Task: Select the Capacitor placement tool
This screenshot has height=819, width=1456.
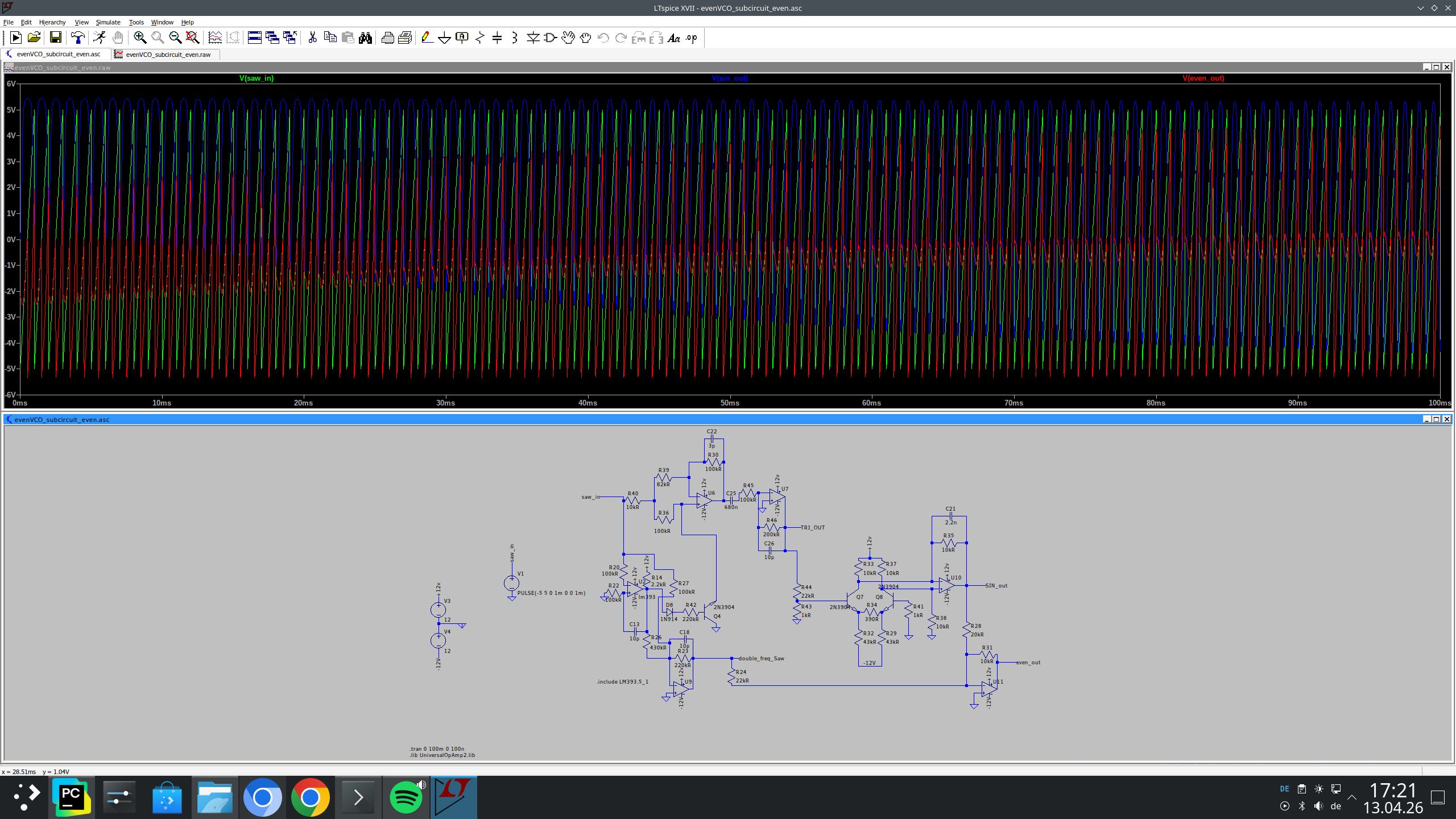Action: tap(497, 38)
